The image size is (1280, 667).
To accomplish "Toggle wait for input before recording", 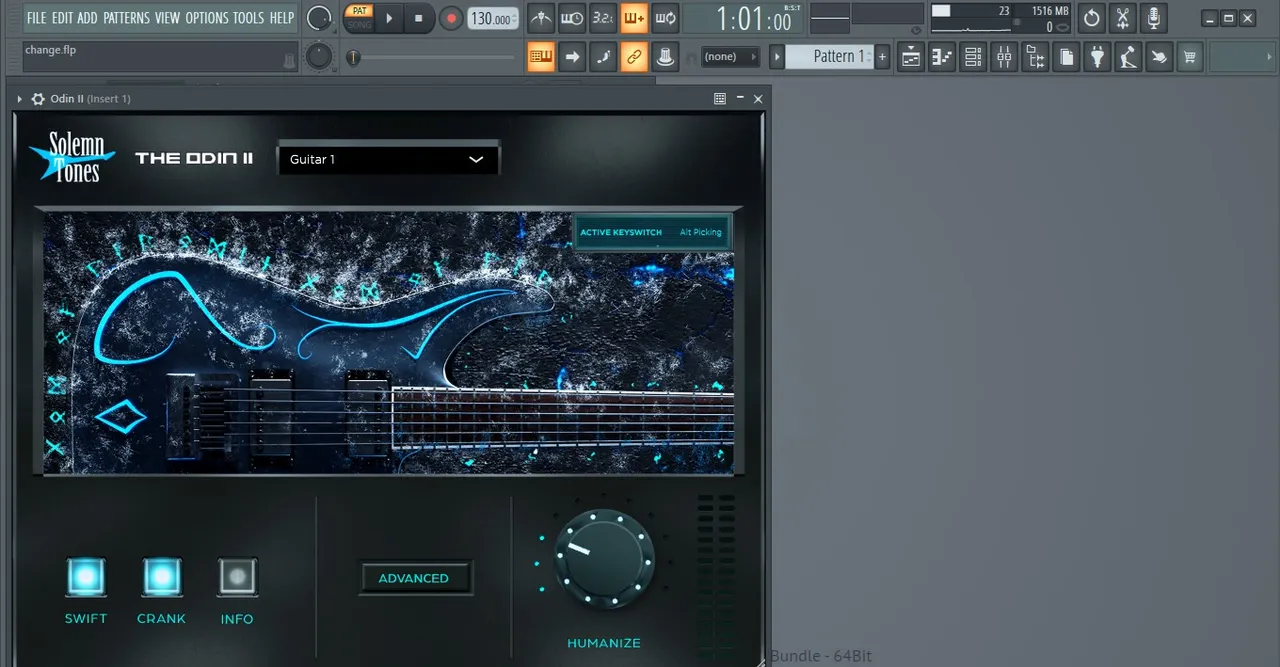I will [572, 18].
